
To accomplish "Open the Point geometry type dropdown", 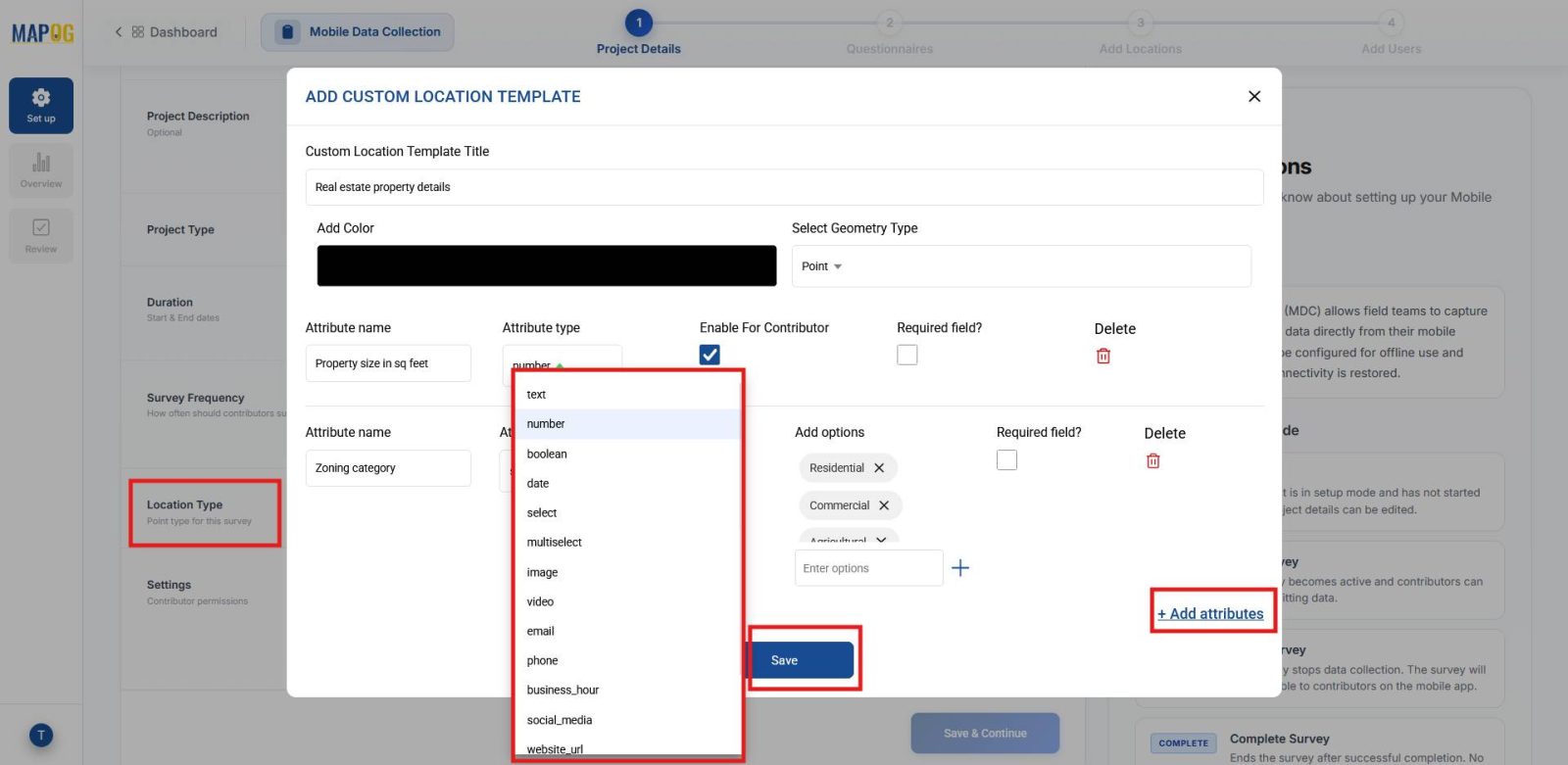I will (x=1021, y=266).
